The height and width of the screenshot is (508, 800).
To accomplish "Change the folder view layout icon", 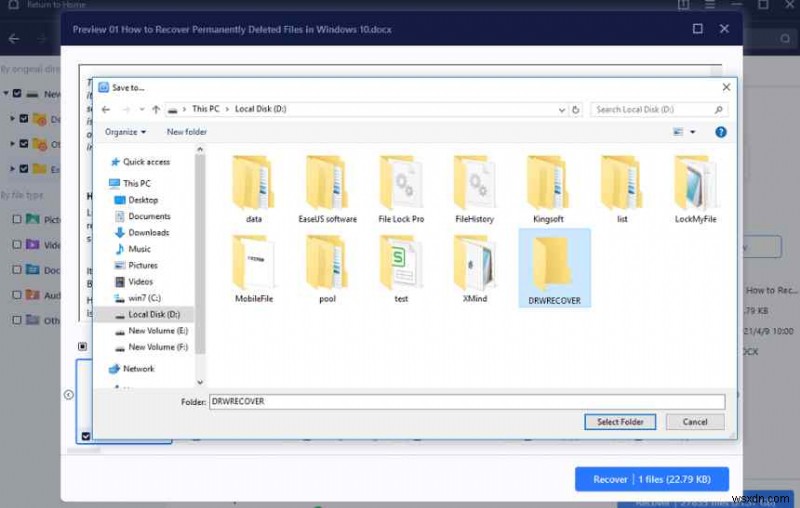I will [x=678, y=132].
